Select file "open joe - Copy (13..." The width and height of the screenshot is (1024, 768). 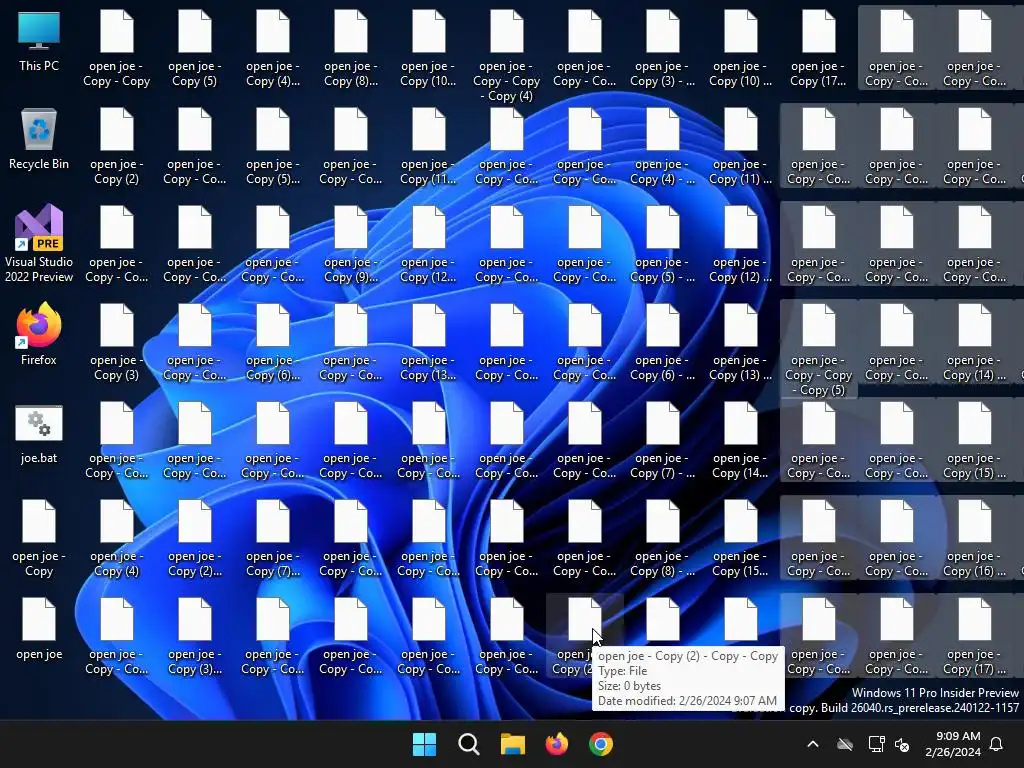click(x=428, y=342)
